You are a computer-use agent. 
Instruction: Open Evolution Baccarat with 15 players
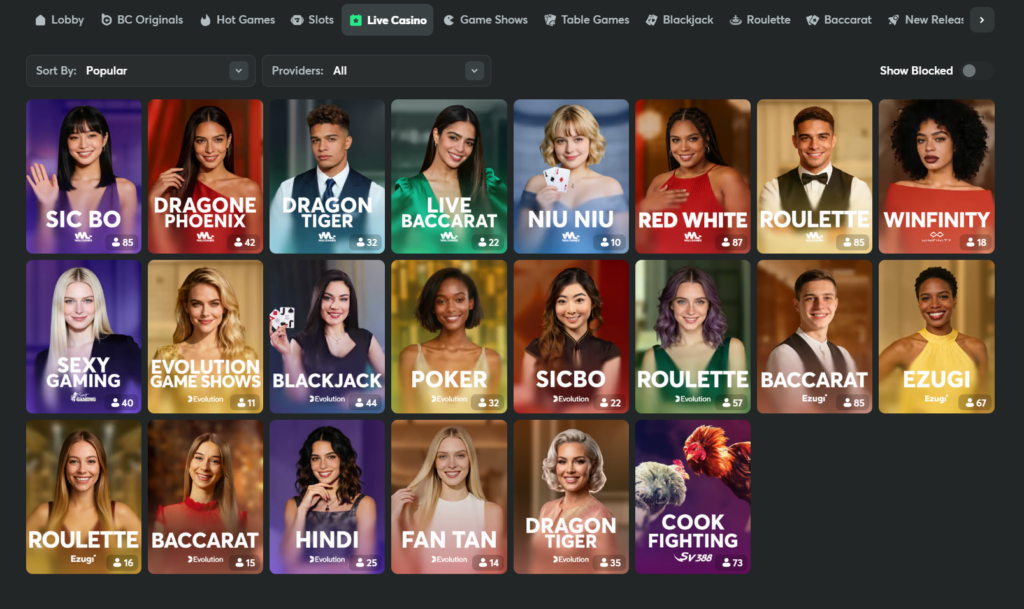205,497
